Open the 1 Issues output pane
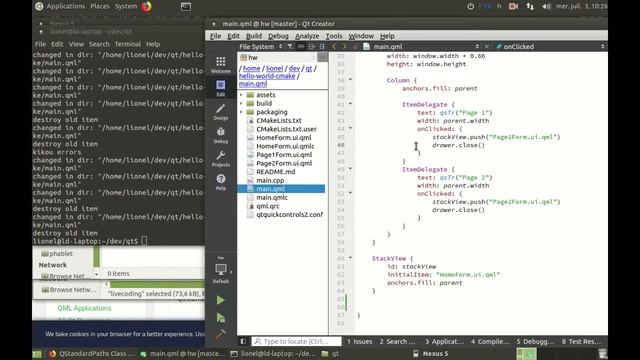 tap(359, 341)
